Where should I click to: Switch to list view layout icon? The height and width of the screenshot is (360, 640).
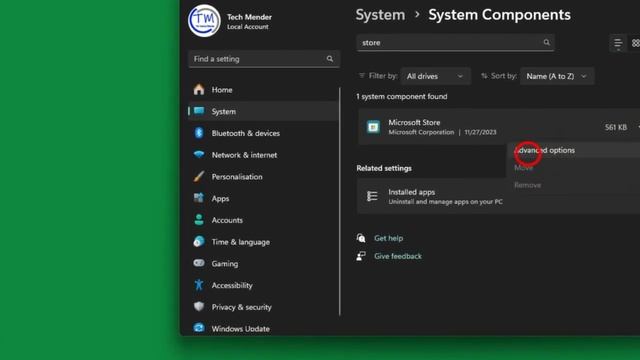(x=618, y=43)
